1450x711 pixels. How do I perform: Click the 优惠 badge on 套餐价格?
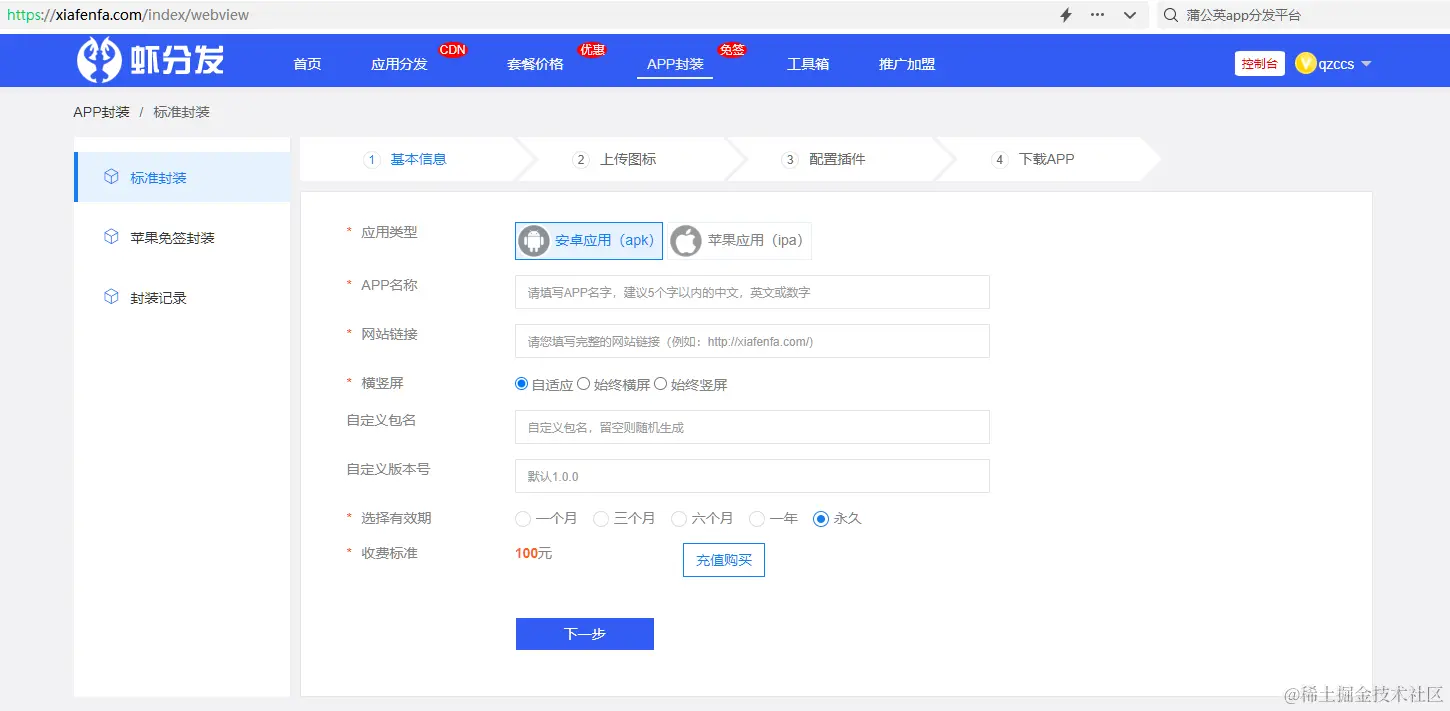tap(593, 50)
